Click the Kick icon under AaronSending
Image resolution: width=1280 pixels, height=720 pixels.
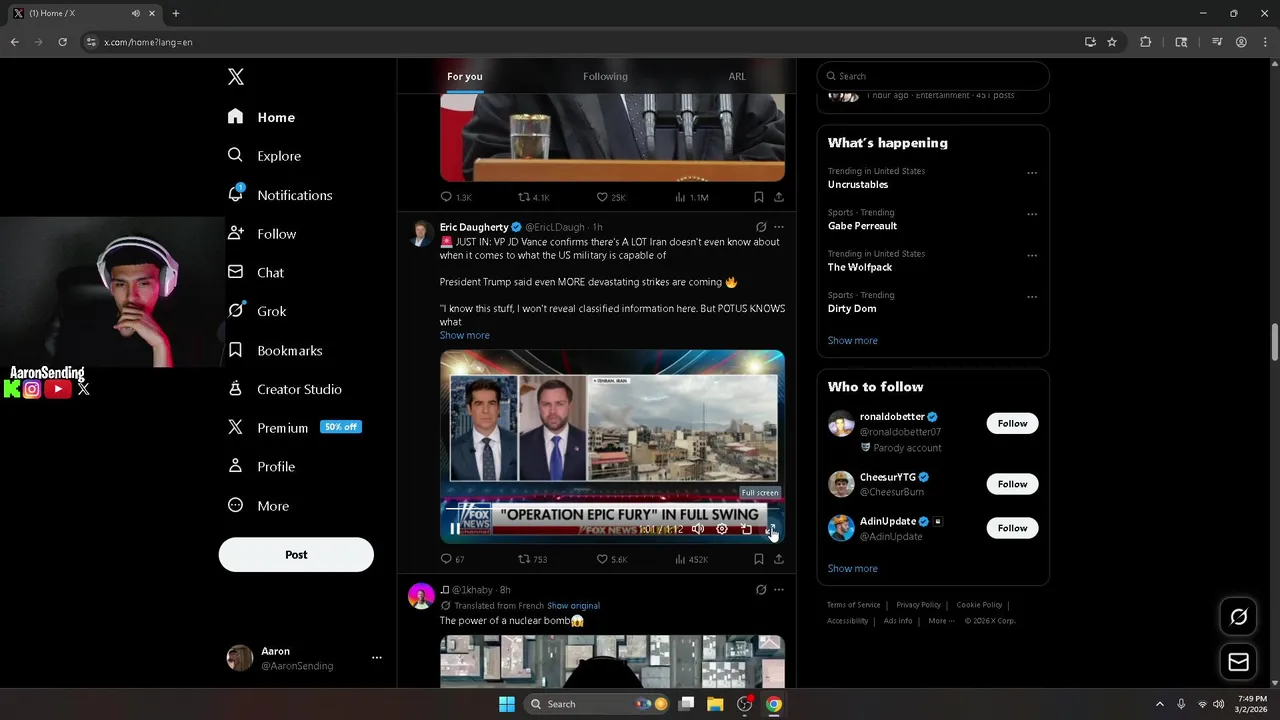pos(12,389)
